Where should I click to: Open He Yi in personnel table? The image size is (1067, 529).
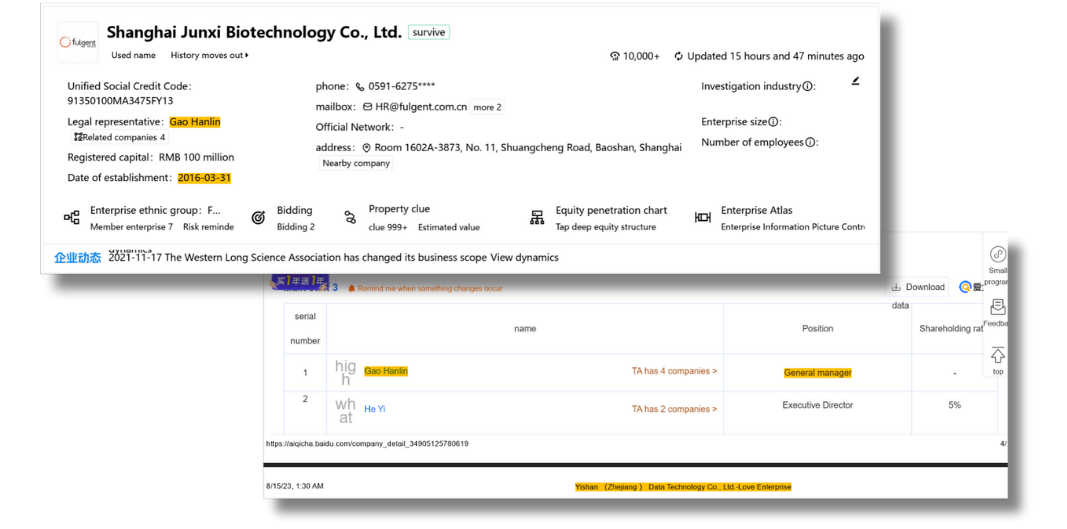pyautogui.click(x=374, y=409)
